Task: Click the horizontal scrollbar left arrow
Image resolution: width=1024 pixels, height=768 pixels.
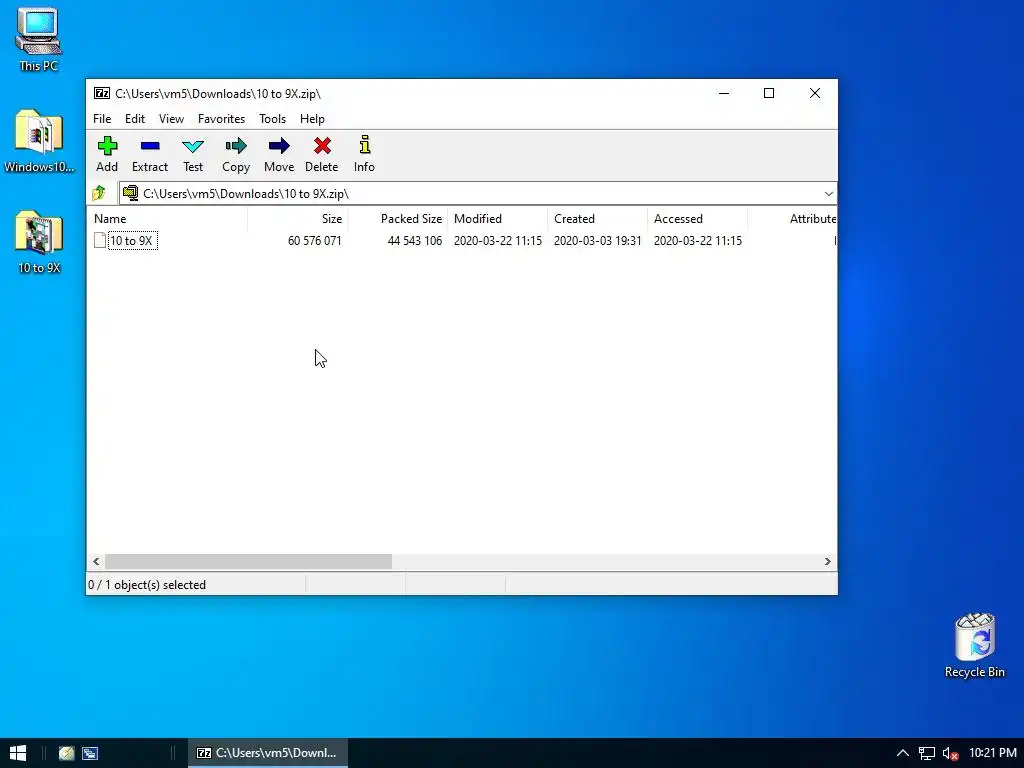Action: coord(97,562)
